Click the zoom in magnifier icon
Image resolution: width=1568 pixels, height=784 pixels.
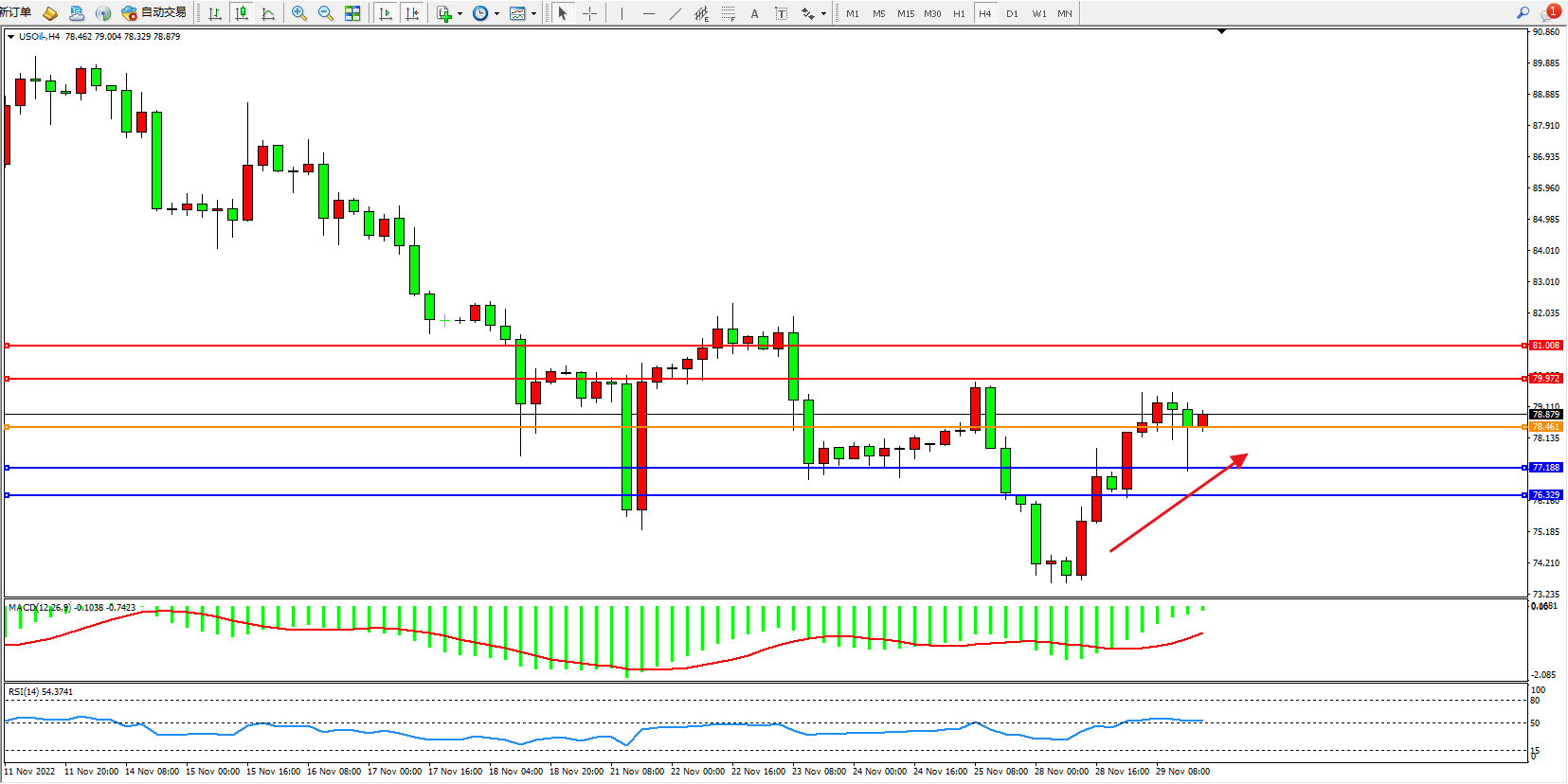(x=299, y=13)
